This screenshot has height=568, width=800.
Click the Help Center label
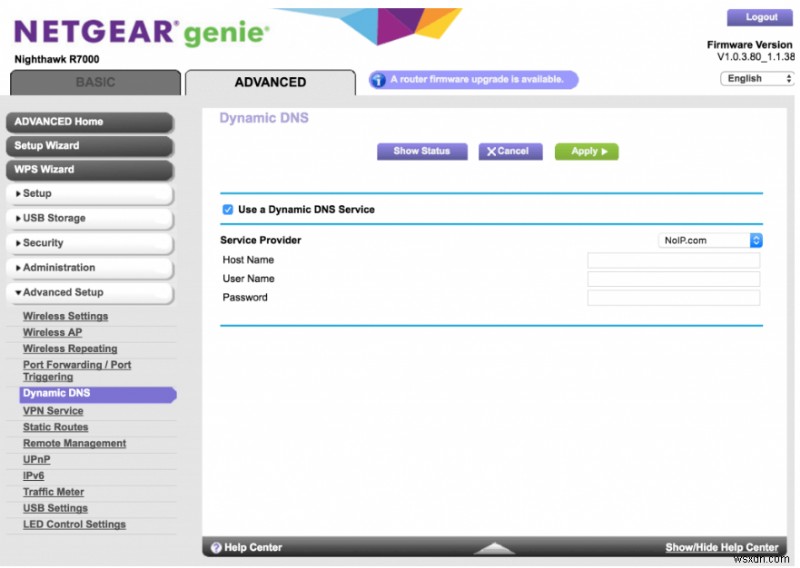[x=253, y=548]
